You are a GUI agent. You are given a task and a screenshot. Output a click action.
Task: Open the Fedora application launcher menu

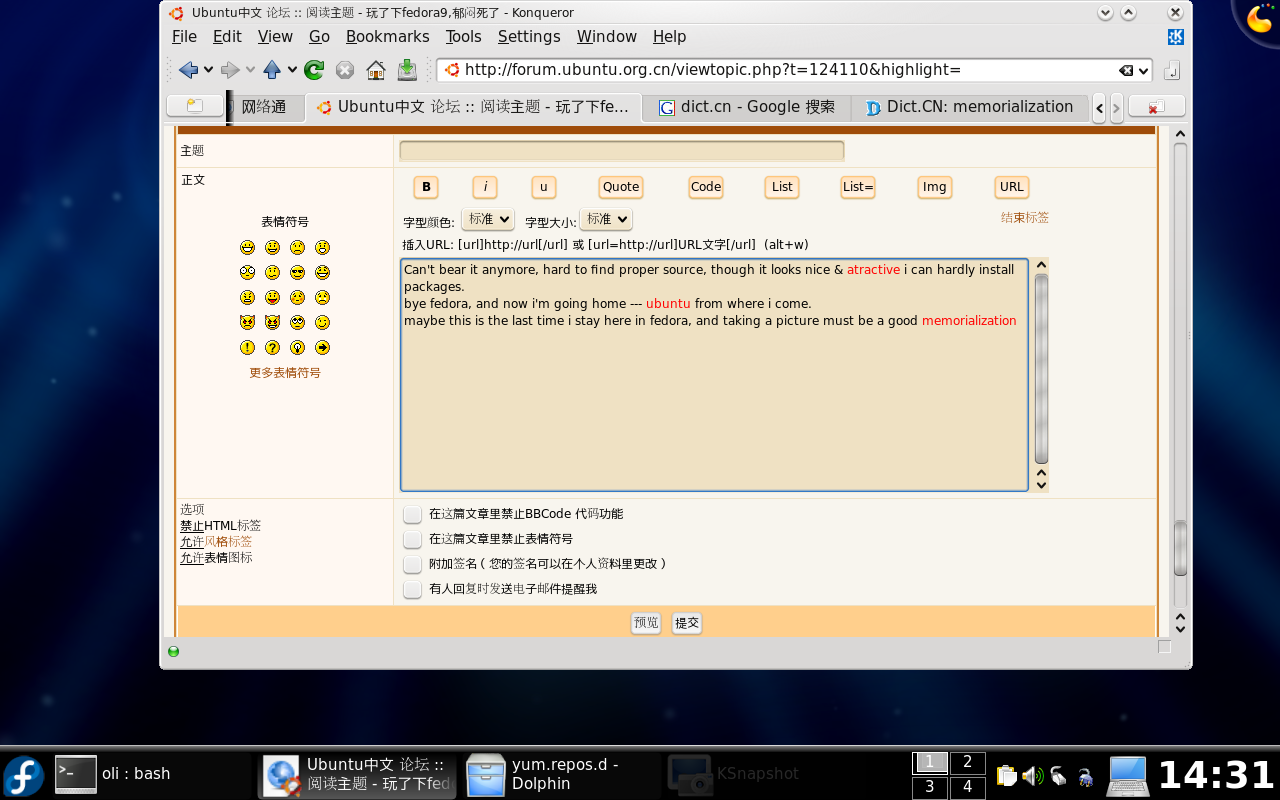coord(23,775)
